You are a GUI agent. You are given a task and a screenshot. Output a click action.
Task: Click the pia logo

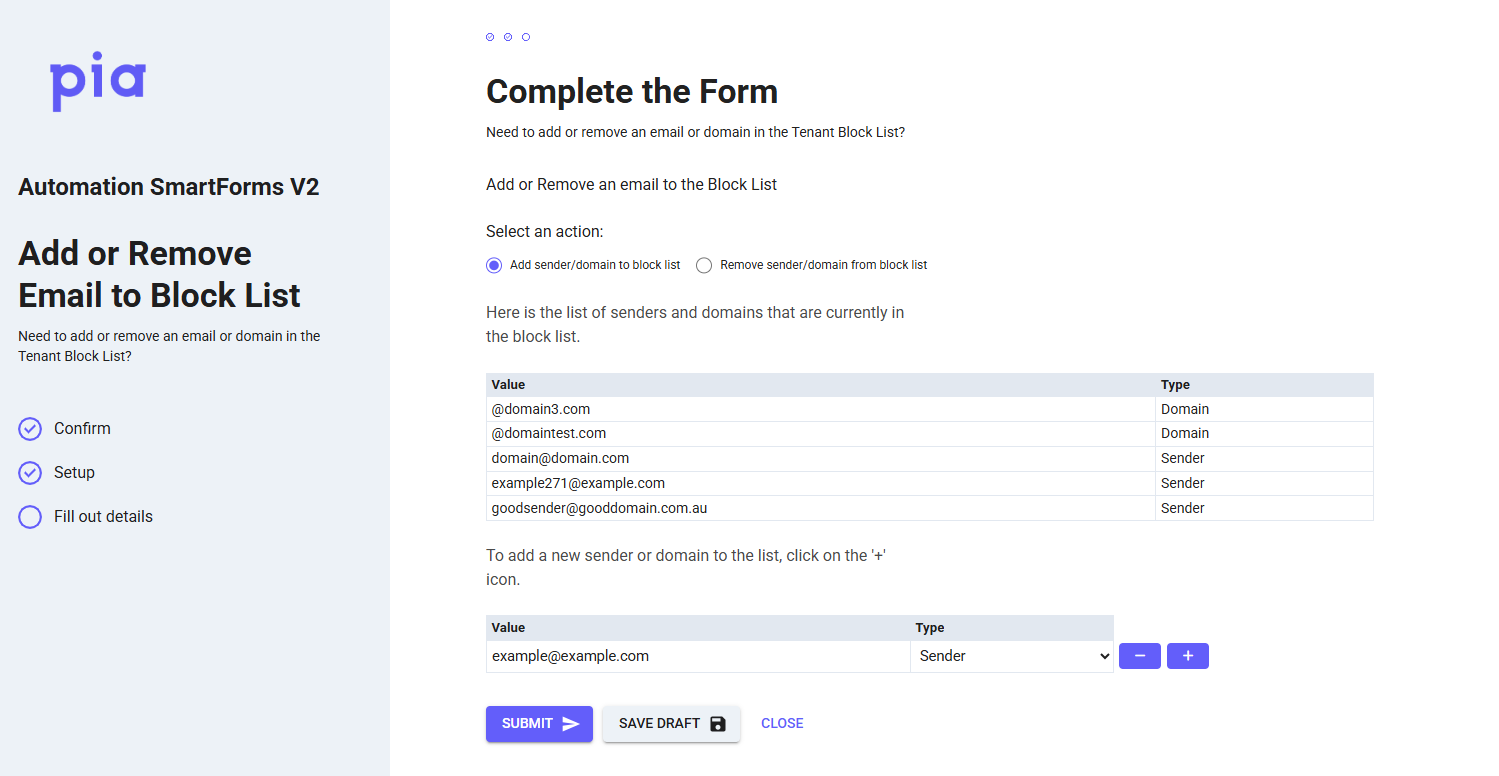(98, 80)
